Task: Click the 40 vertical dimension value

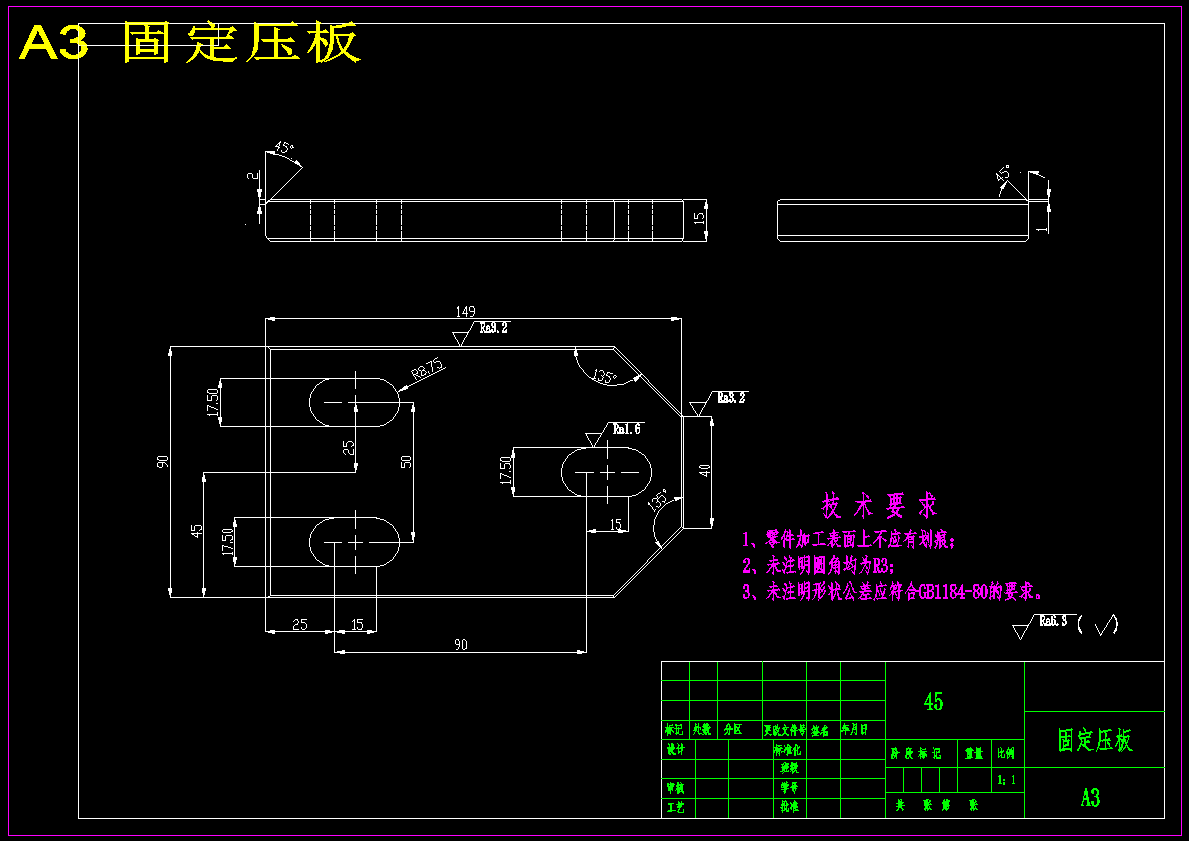Action: (x=705, y=470)
